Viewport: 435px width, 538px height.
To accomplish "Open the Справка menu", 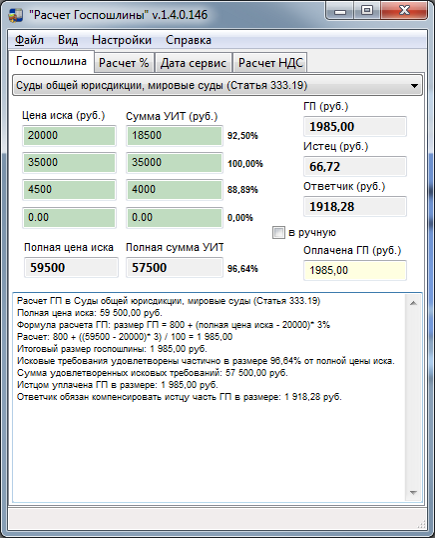I will tap(188, 40).
